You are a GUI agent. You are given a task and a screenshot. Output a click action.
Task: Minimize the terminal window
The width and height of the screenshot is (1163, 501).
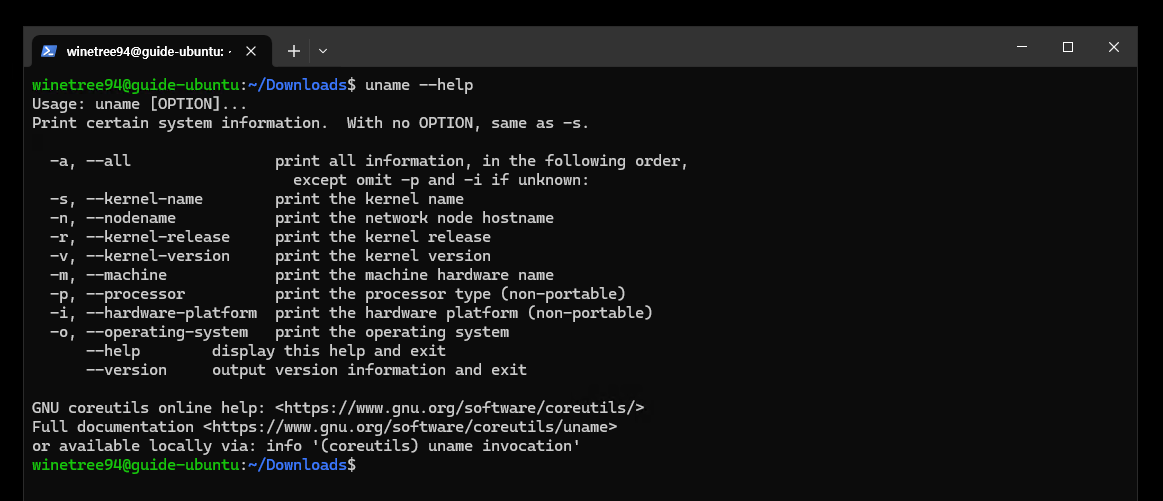(x=1022, y=47)
